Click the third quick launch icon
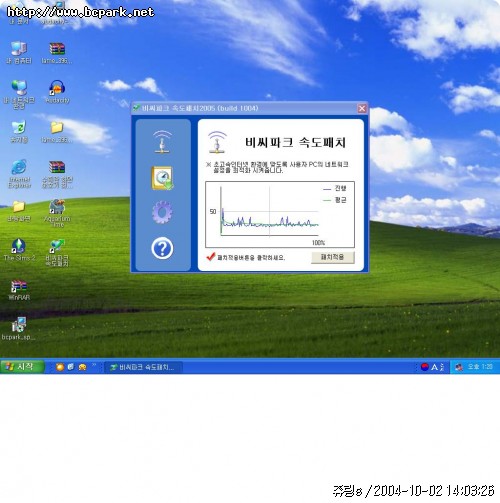Screen dimensions: 500x503 [82, 367]
